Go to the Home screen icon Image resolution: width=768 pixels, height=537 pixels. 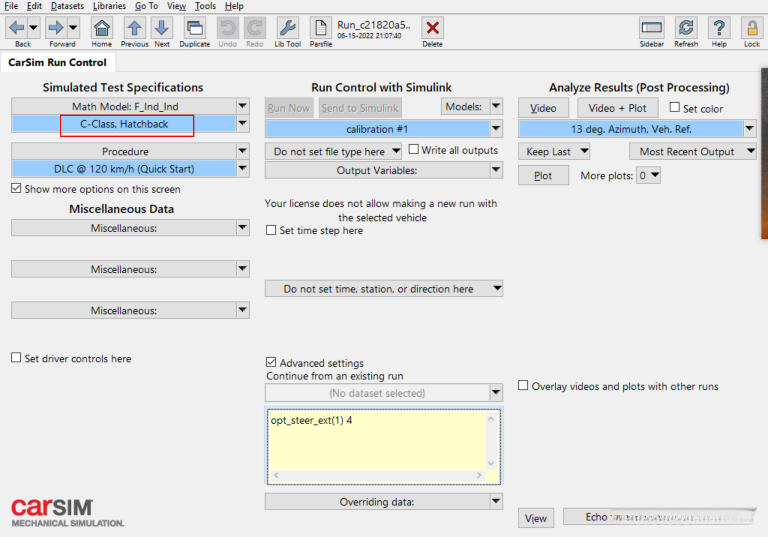[x=101, y=28]
